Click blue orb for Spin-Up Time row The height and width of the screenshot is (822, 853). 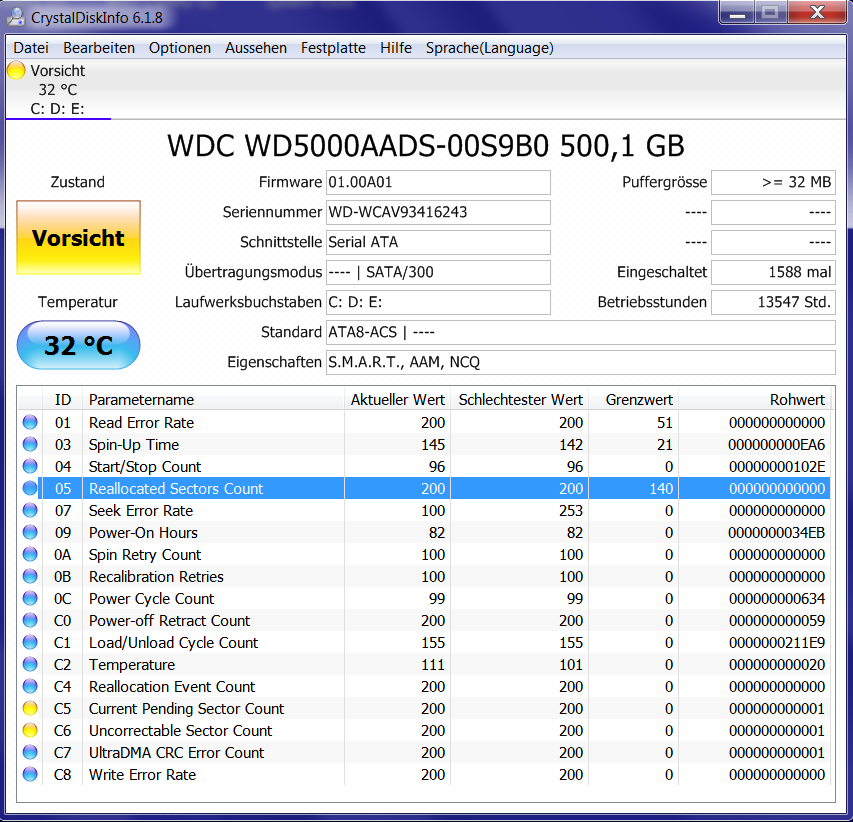click(30, 444)
